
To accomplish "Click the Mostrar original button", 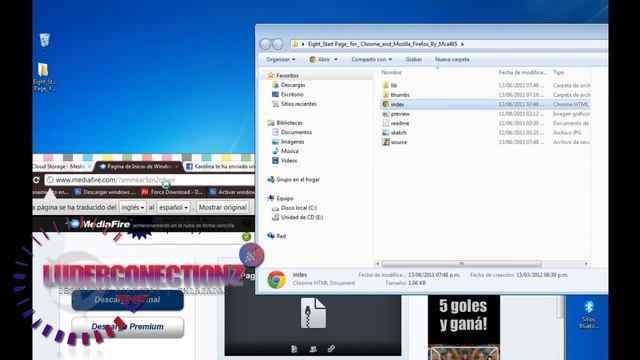I will (222, 207).
